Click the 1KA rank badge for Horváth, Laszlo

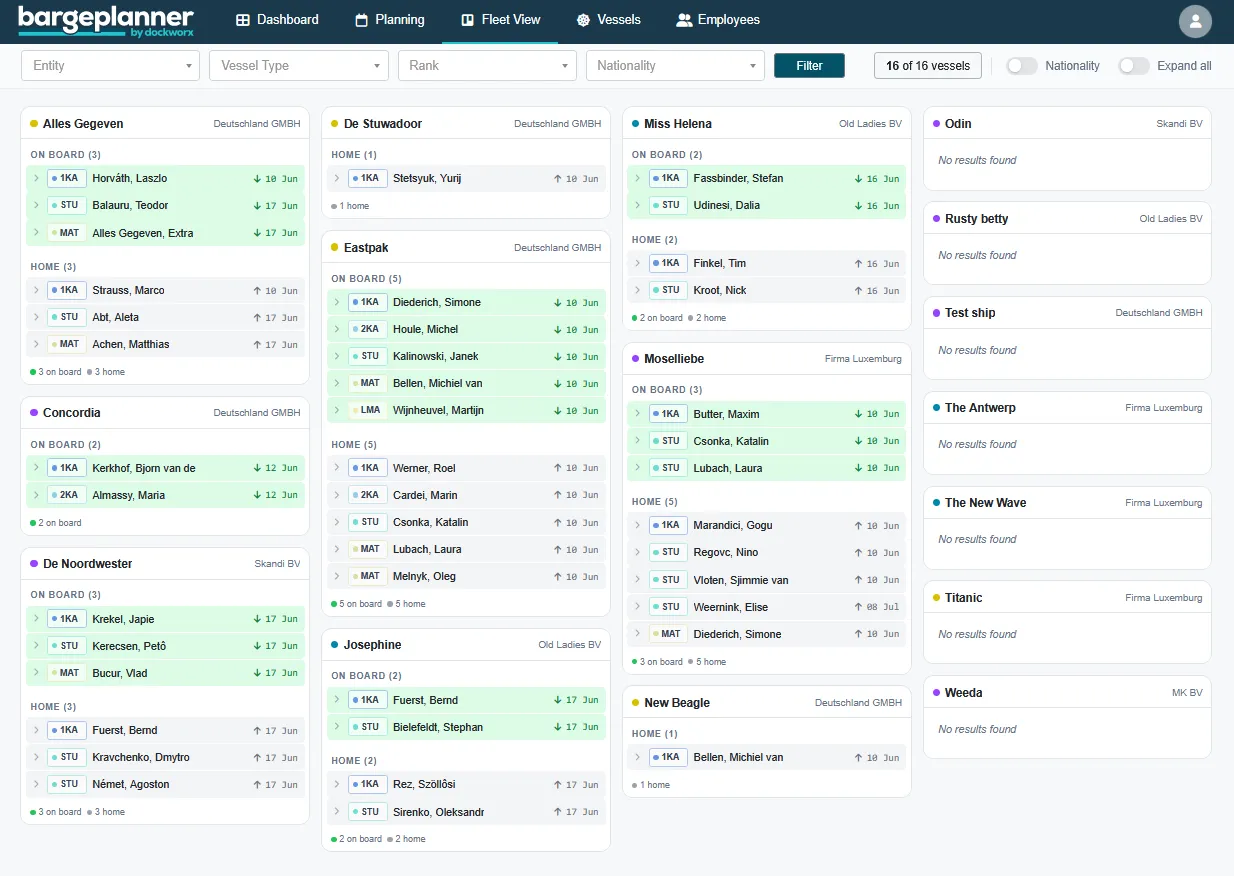67,179
